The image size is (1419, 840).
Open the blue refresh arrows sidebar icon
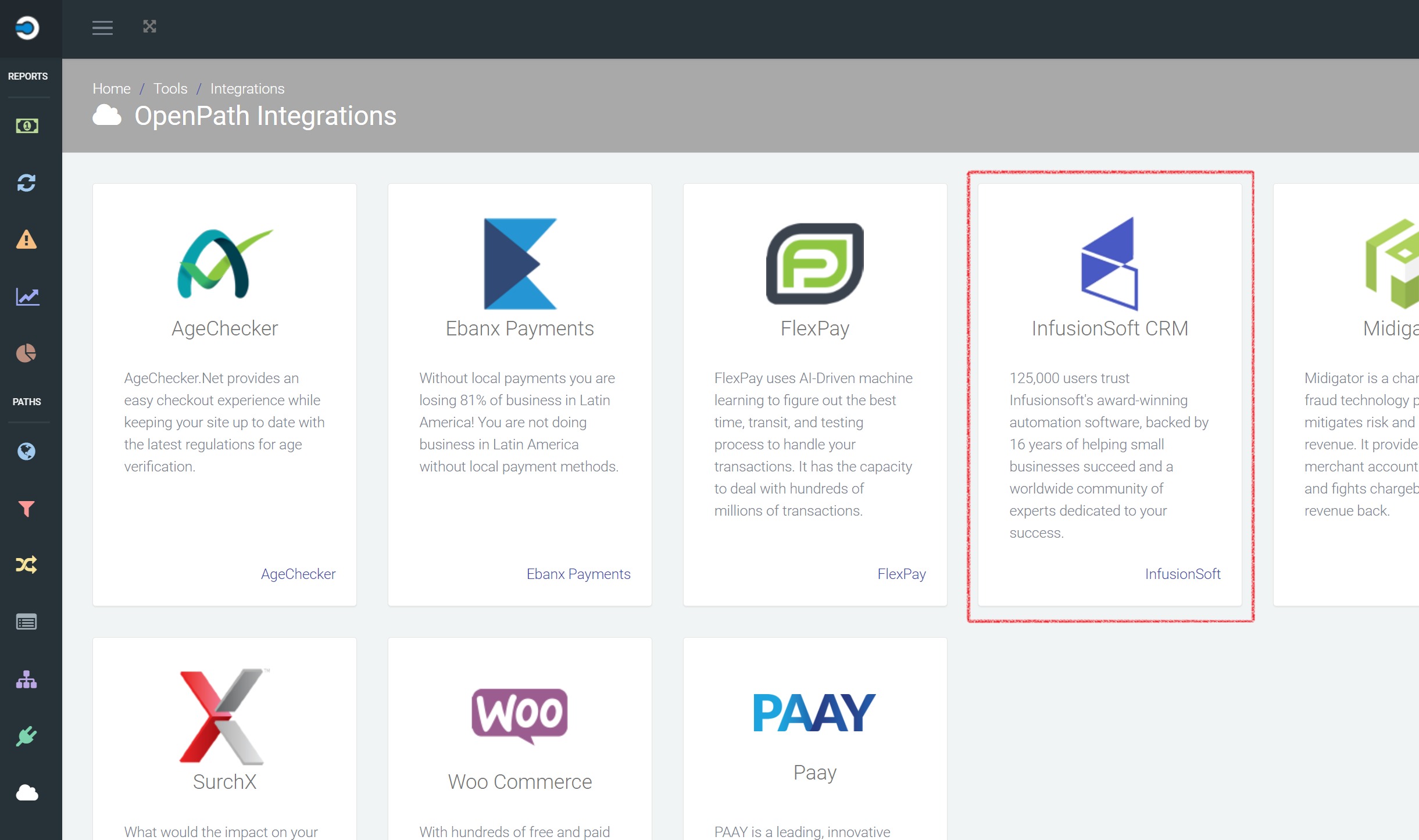pos(26,183)
